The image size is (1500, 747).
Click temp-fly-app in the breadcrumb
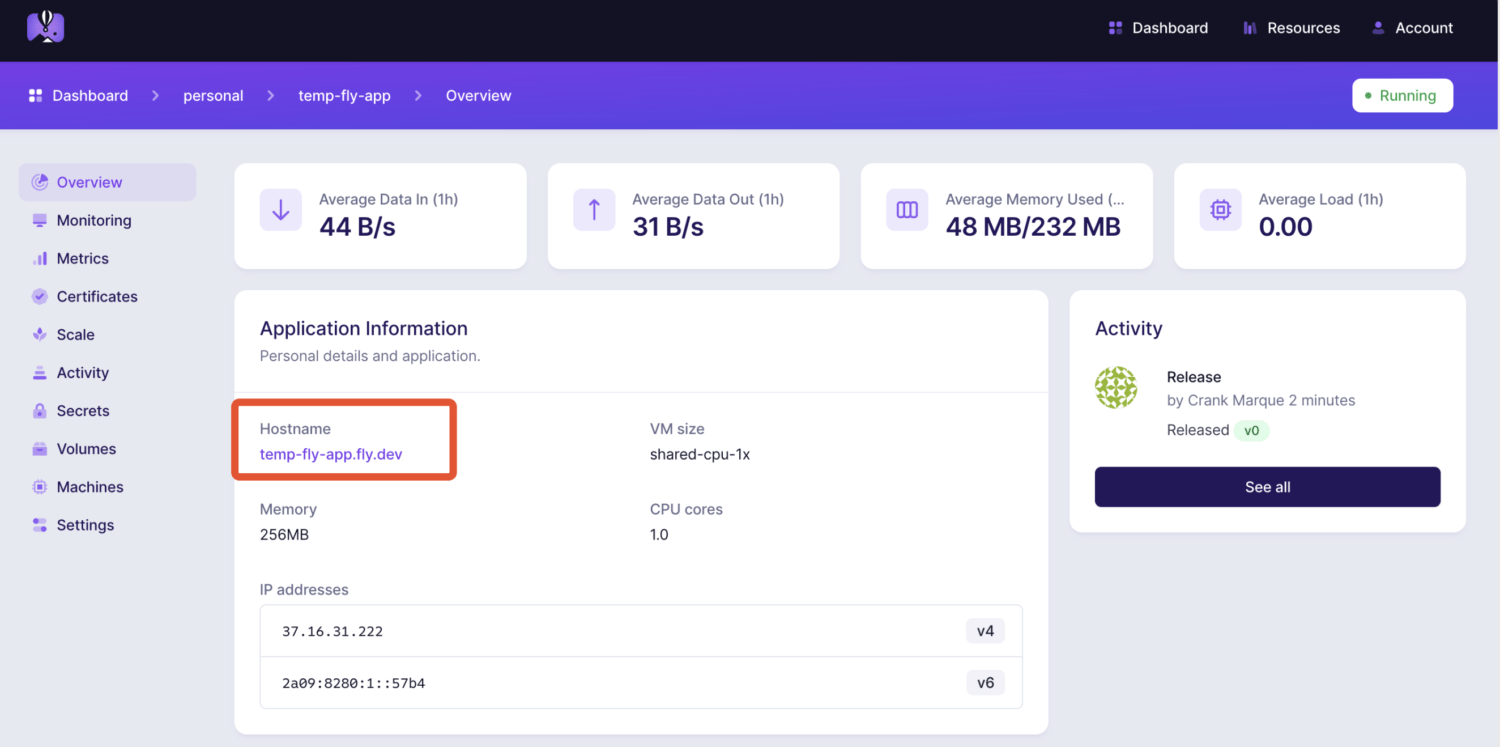344,96
